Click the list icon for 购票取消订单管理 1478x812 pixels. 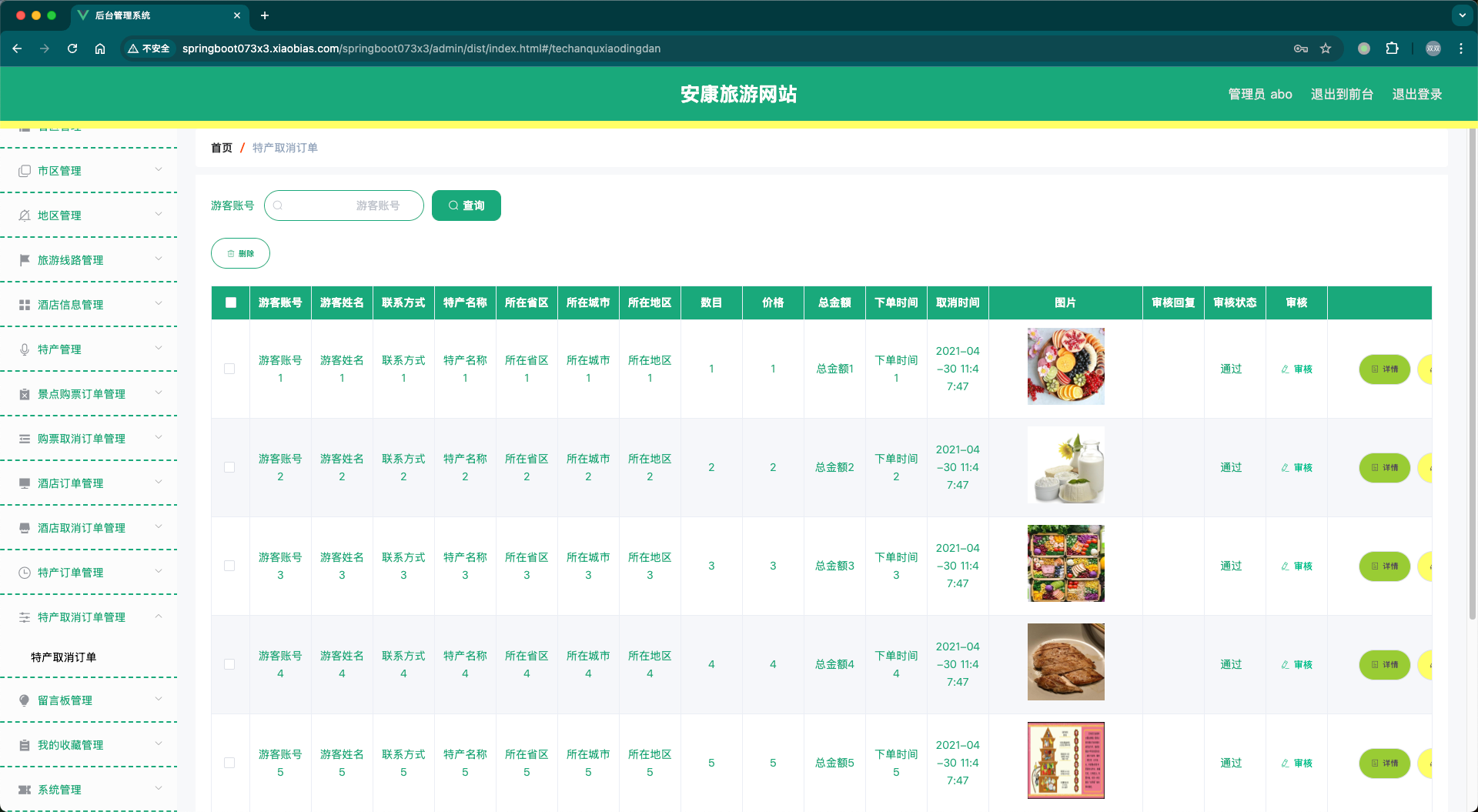click(25, 439)
